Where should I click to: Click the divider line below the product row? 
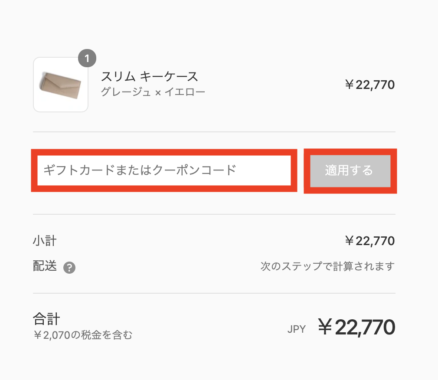(214, 132)
